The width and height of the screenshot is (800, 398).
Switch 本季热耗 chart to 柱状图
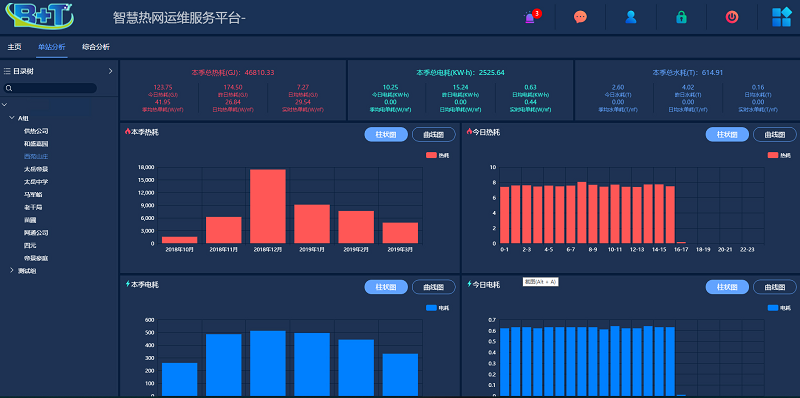point(386,134)
